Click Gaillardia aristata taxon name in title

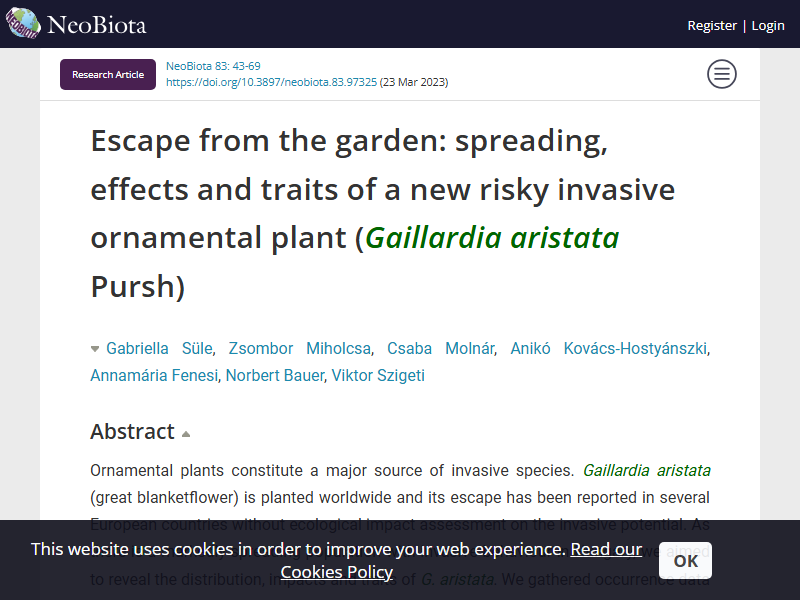click(x=492, y=238)
